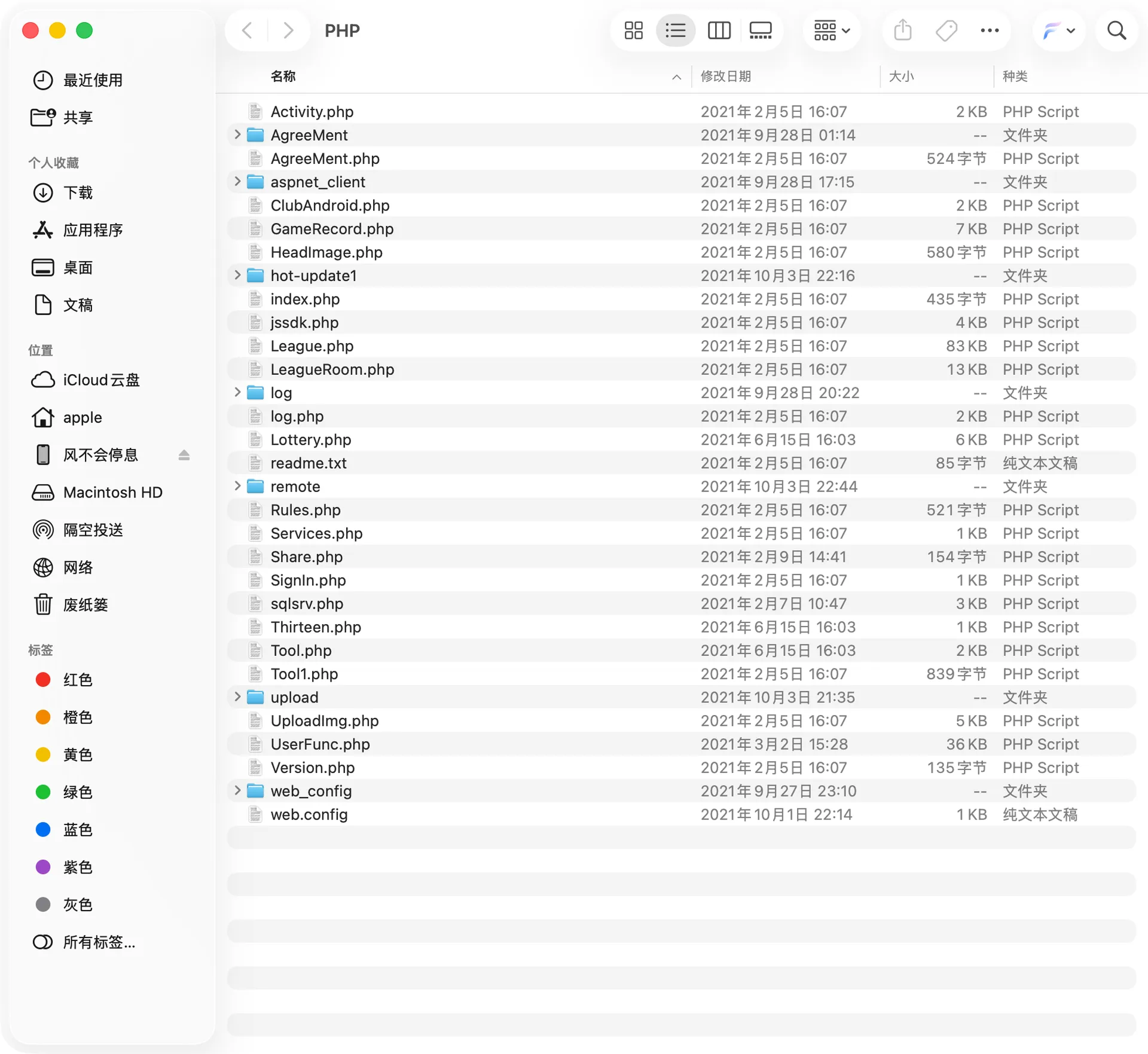Select the readme.txt file
The image size is (1148, 1054).
point(681,463)
